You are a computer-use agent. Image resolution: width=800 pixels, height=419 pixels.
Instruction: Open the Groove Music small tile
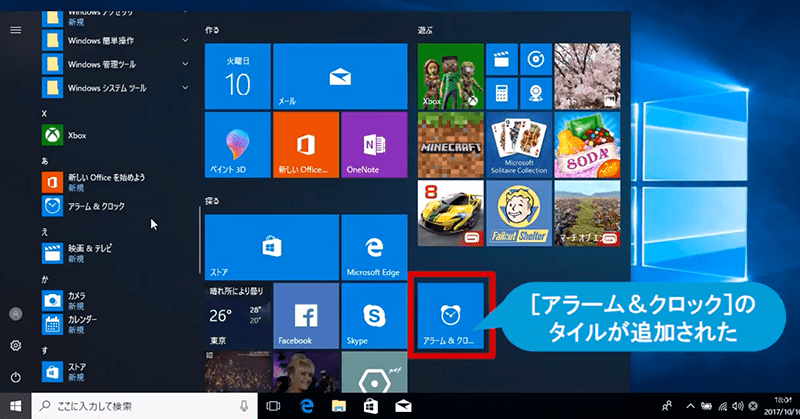coord(536,59)
